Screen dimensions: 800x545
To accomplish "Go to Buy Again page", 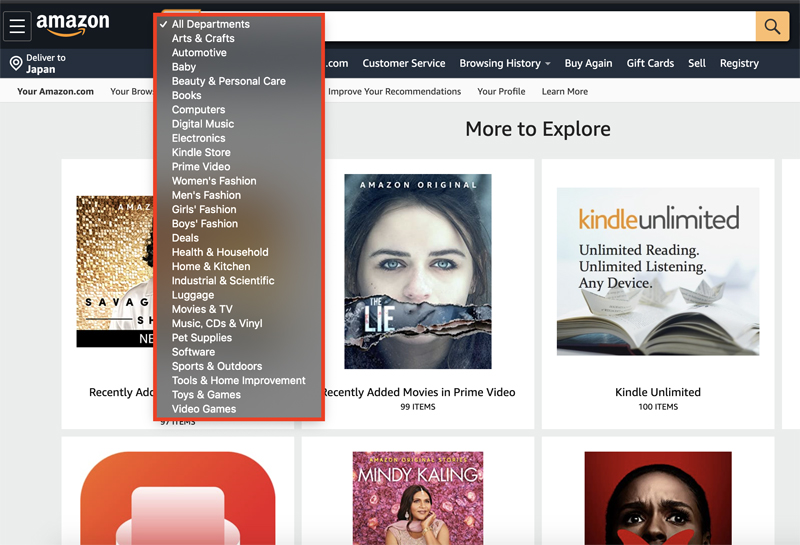I will [x=588, y=63].
